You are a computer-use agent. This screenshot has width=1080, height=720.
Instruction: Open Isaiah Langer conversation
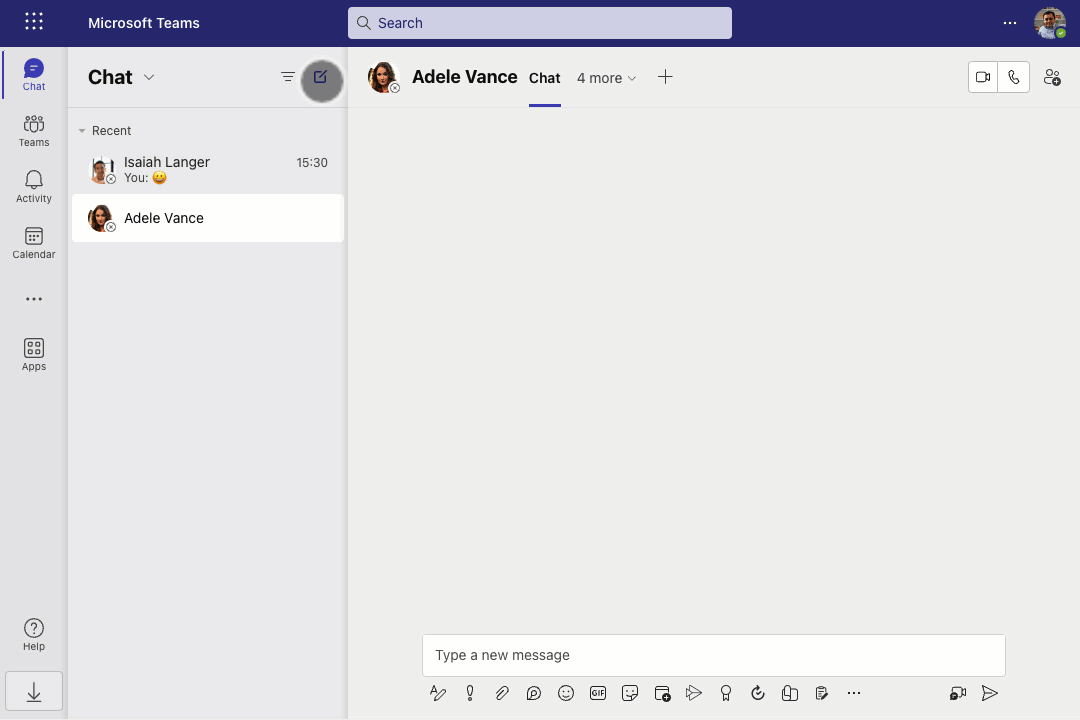[208, 169]
